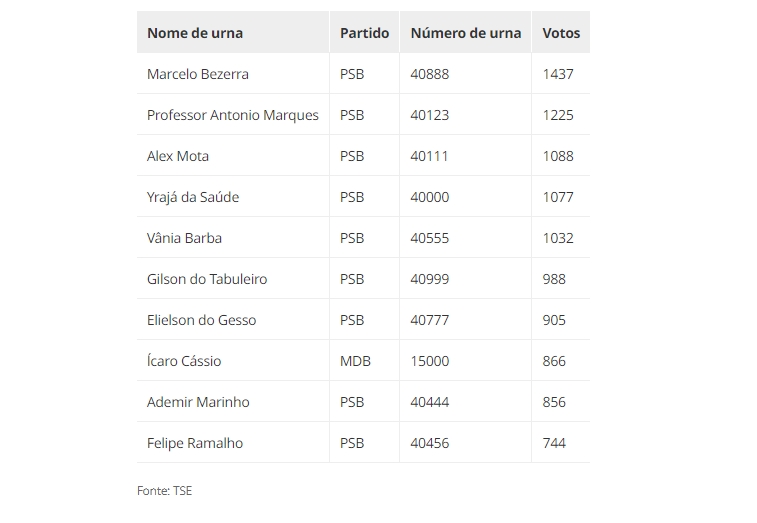Click the 'Votos' column header

tap(561, 32)
